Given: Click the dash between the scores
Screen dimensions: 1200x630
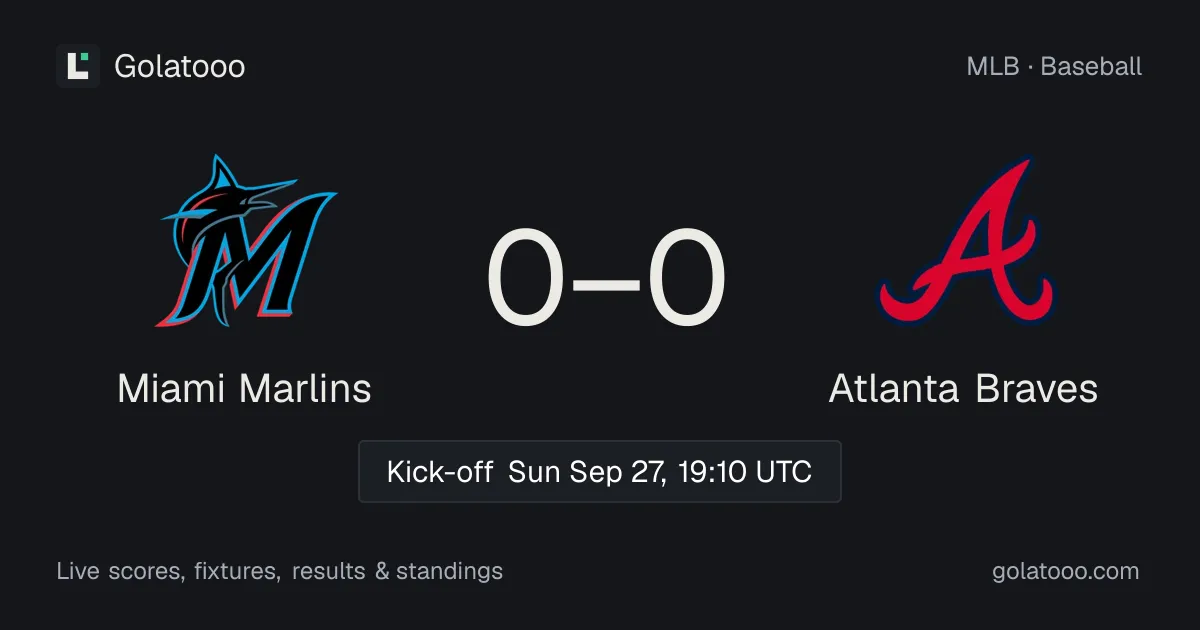Looking at the screenshot, I should [607, 281].
